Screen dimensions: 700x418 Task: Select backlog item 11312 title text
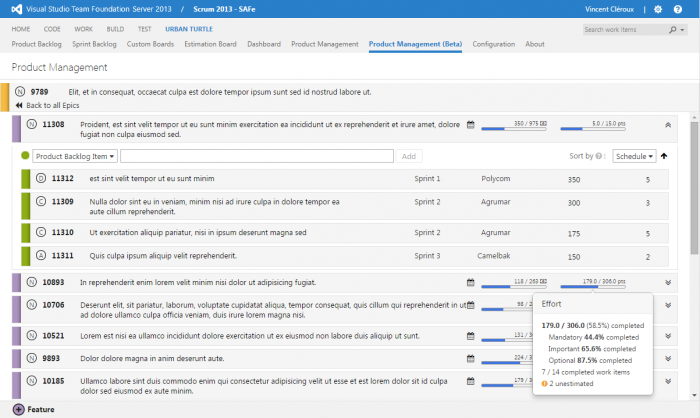[152, 179]
